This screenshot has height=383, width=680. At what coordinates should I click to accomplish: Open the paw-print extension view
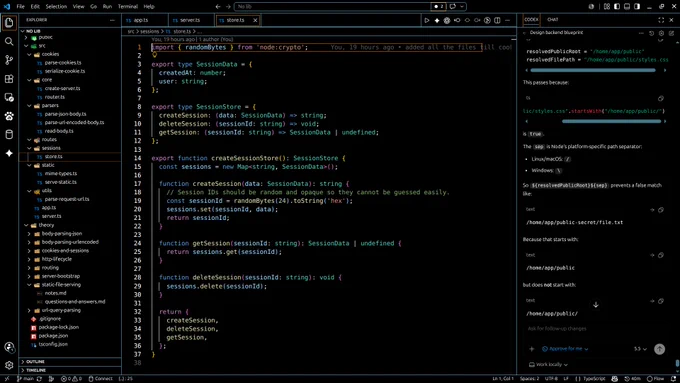[9, 116]
